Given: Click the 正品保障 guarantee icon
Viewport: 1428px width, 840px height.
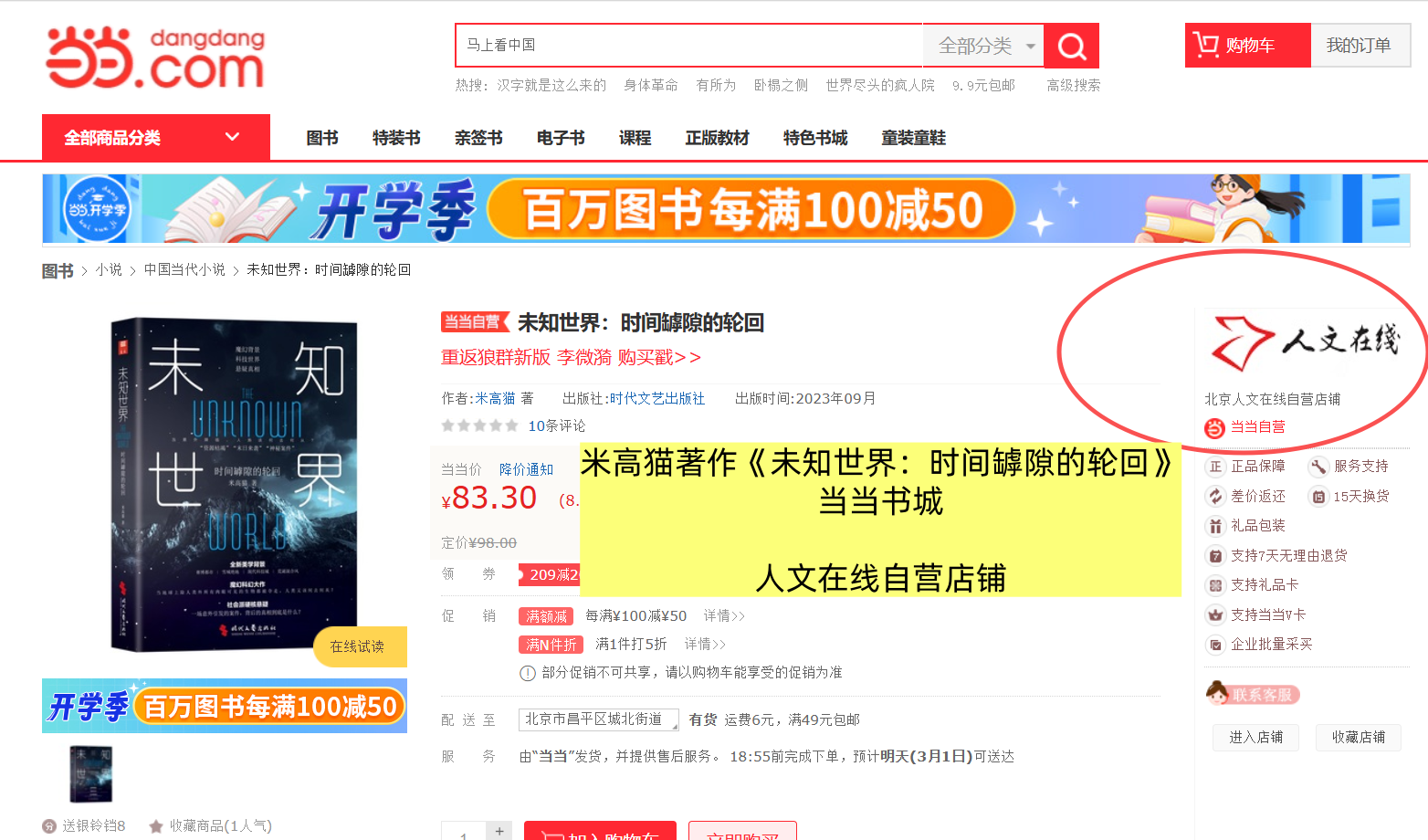Looking at the screenshot, I should (1214, 467).
